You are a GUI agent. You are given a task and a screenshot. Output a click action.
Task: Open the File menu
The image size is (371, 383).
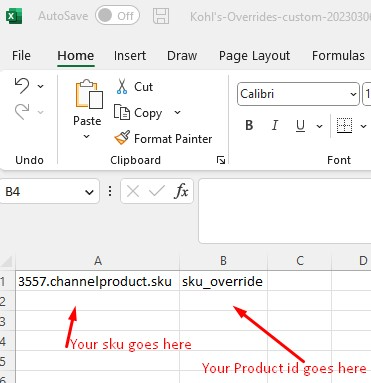(x=21, y=56)
